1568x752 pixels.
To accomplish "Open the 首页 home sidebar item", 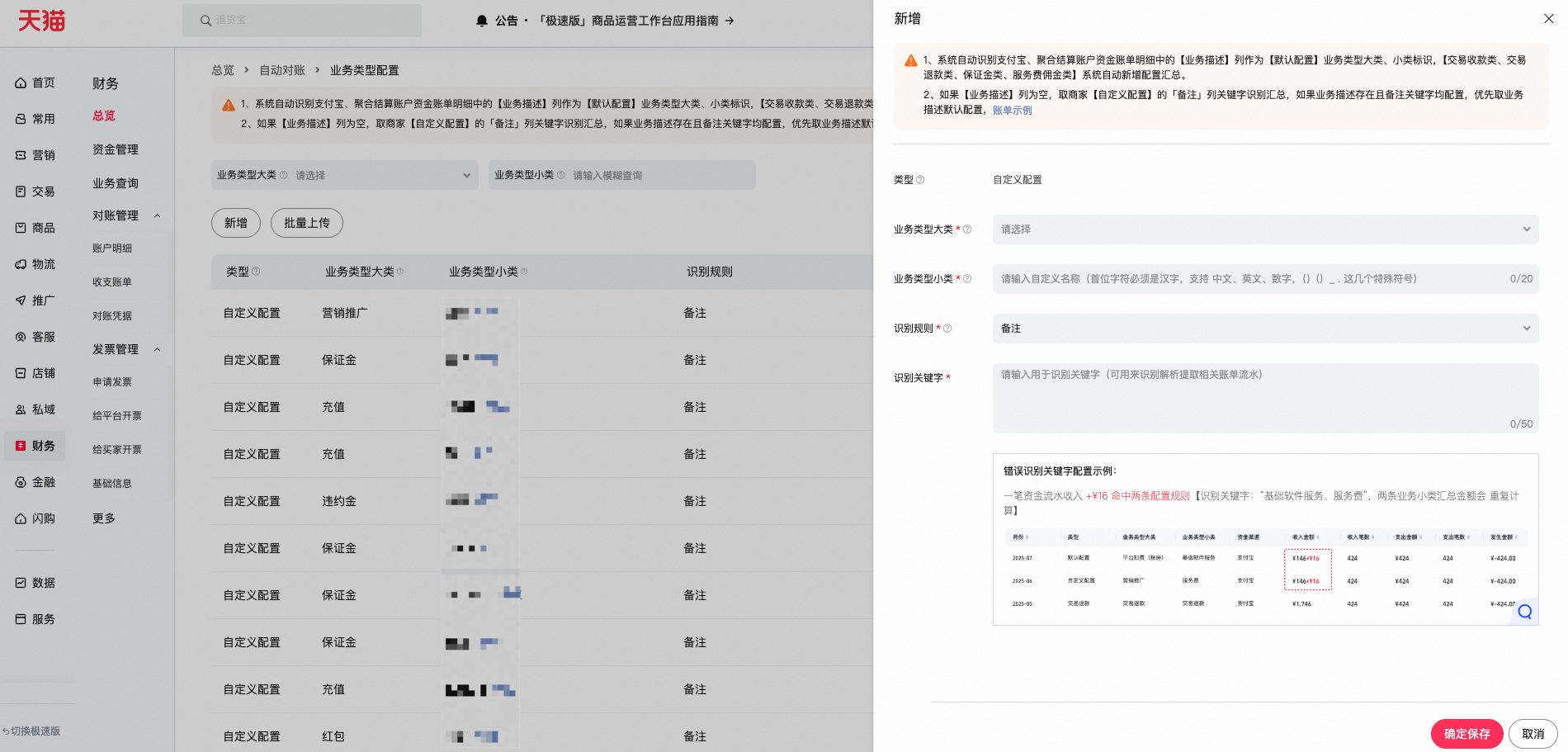I will click(x=35, y=83).
